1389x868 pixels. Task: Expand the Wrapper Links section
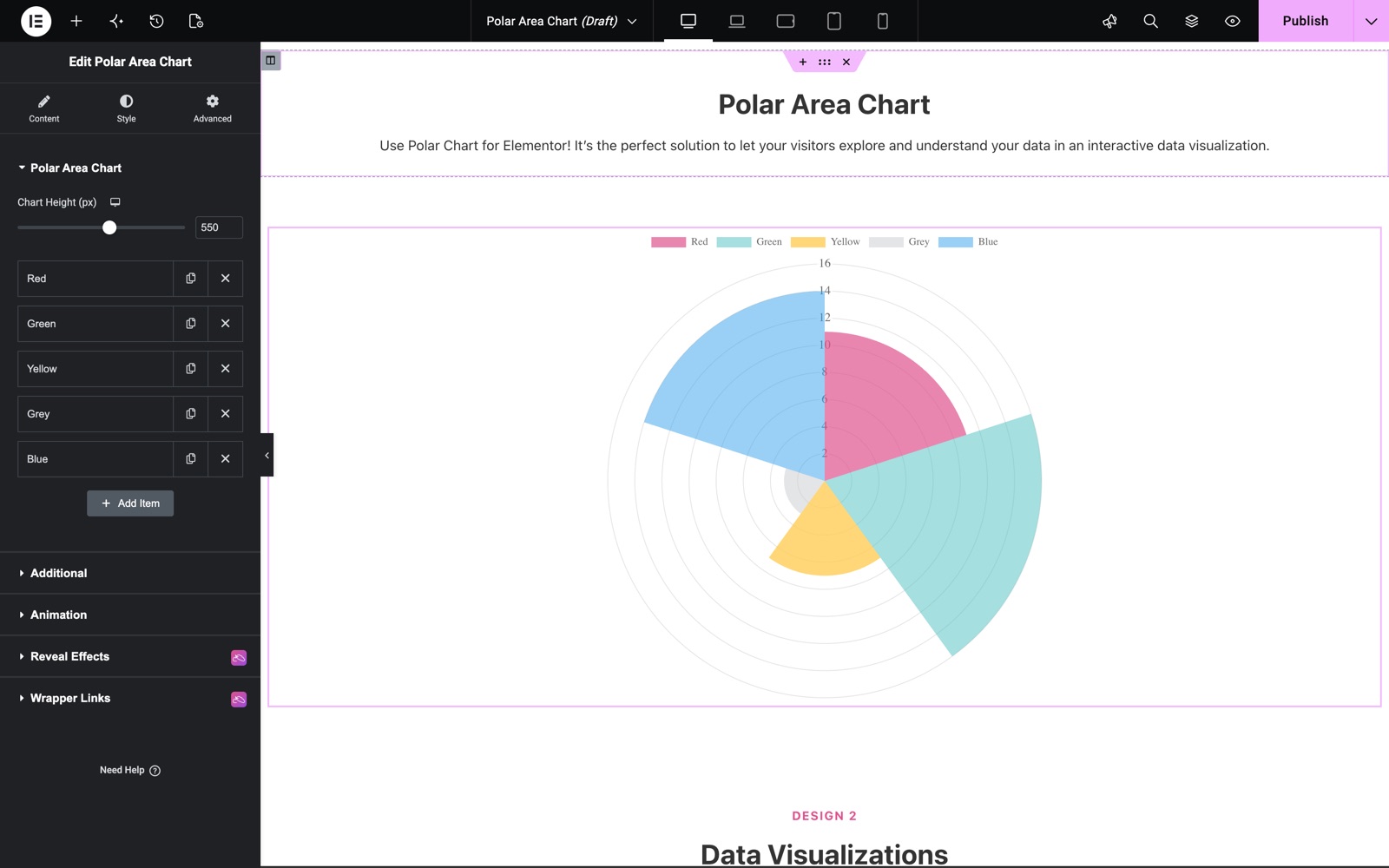click(x=130, y=698)
